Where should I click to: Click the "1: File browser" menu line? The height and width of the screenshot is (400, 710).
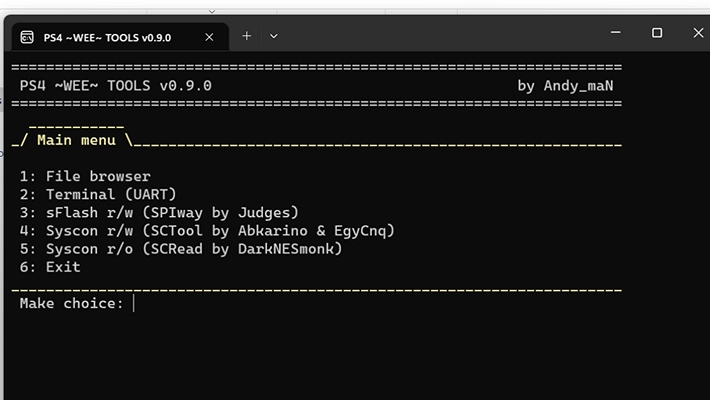click(x=85, y=176)
